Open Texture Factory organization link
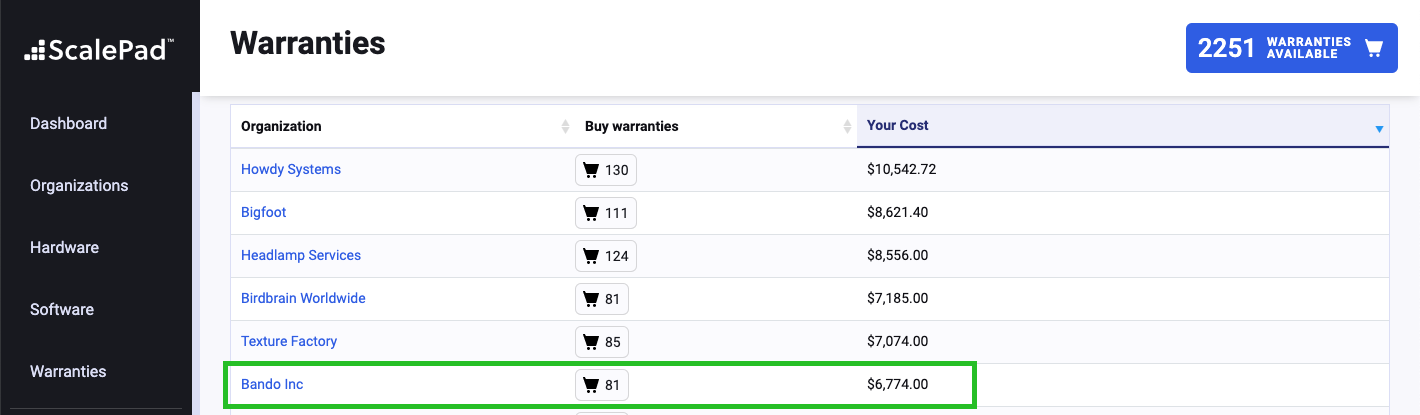The width and height of the screenshot is (1420, 415). pos(289,341)
